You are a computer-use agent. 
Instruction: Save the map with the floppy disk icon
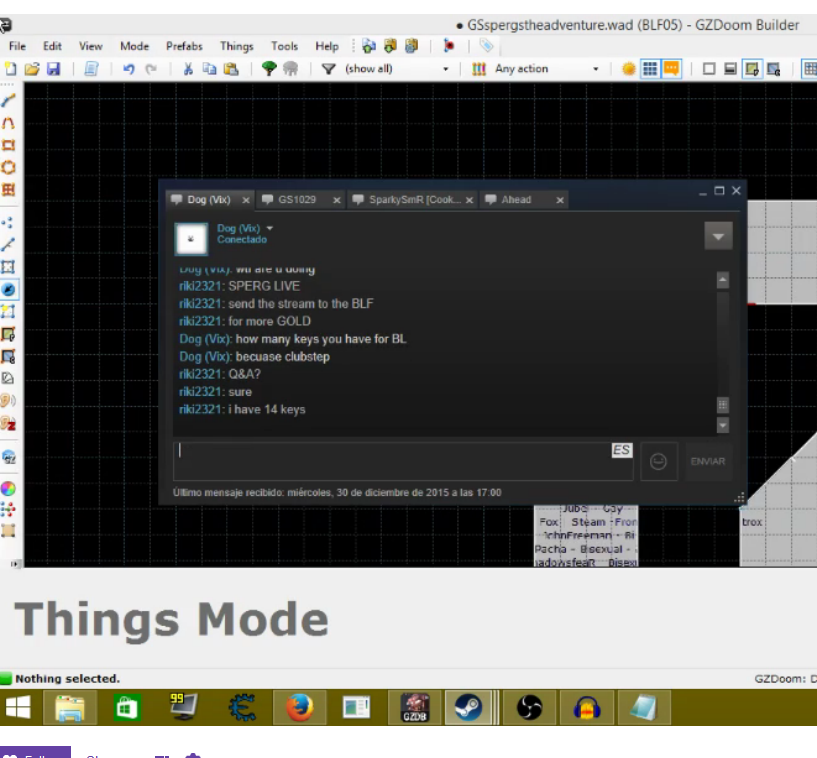tap(54, 69)
